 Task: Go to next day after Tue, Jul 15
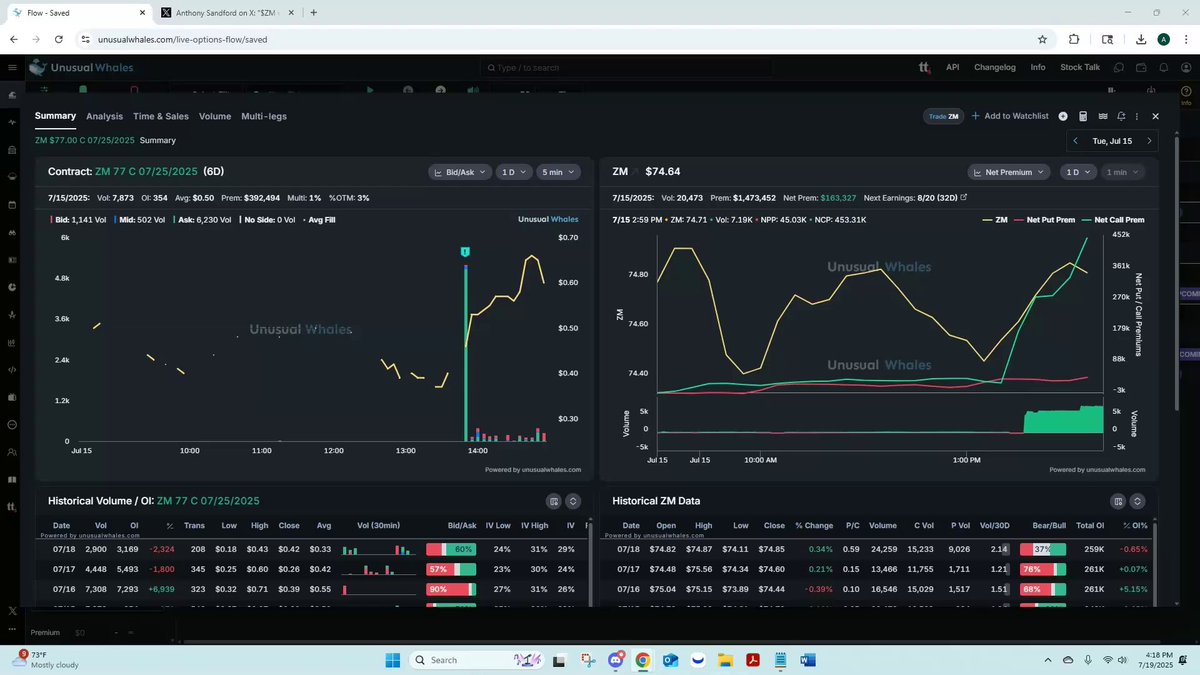[1149, 141]
